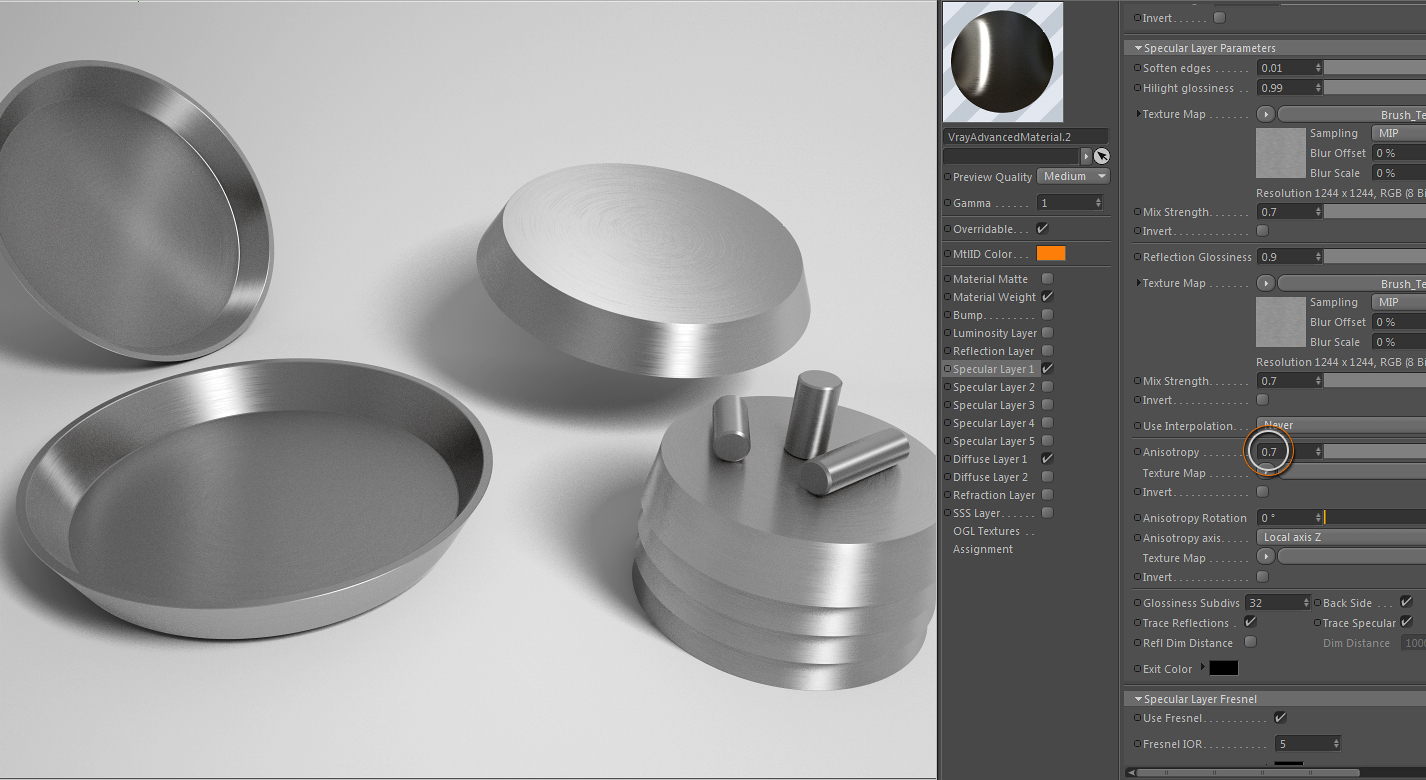1426x780 pixels.
Task: Open the Anisotropy axis dropdown
Action: click(1341, 537)
